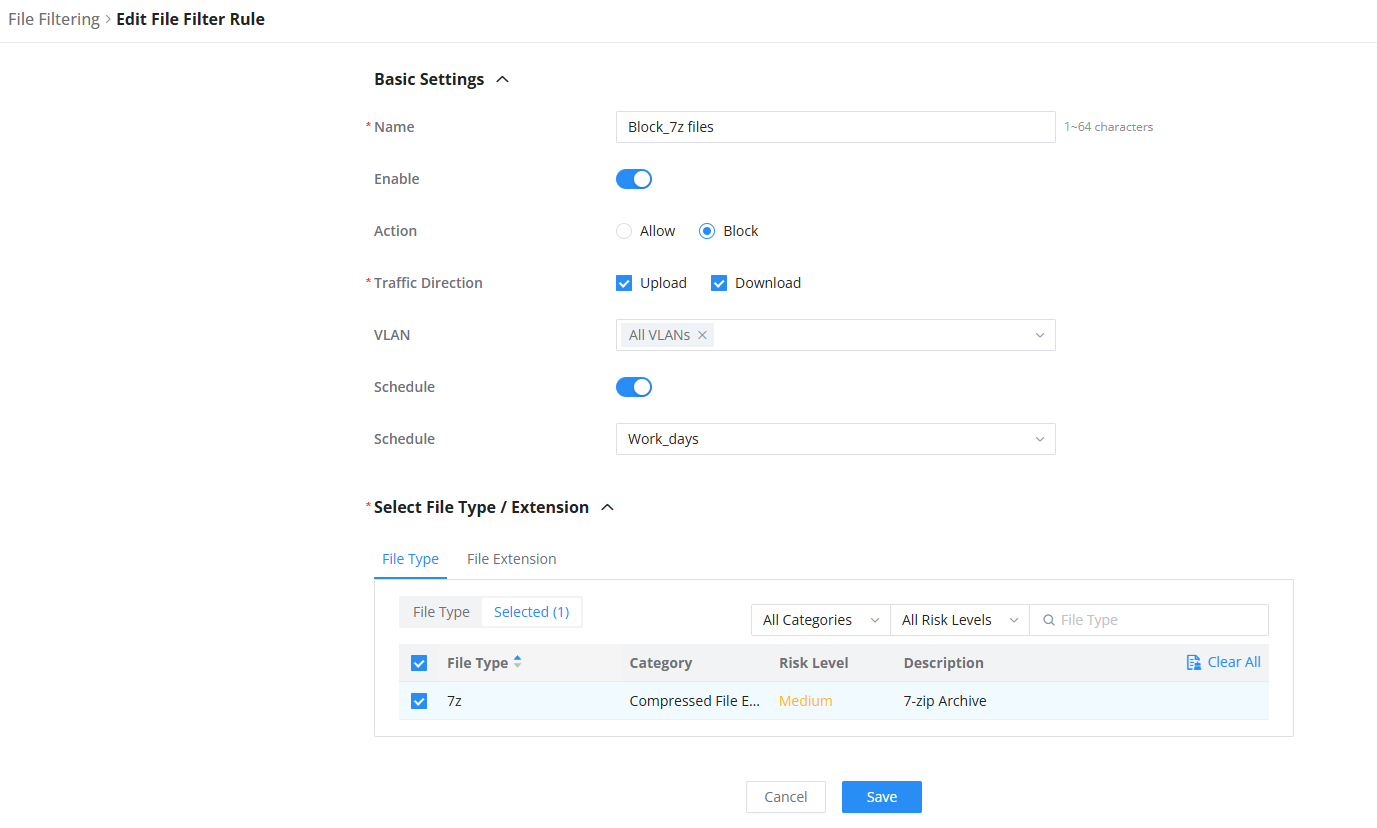Uncheck the 7z file type row

(x=419, y=701)
